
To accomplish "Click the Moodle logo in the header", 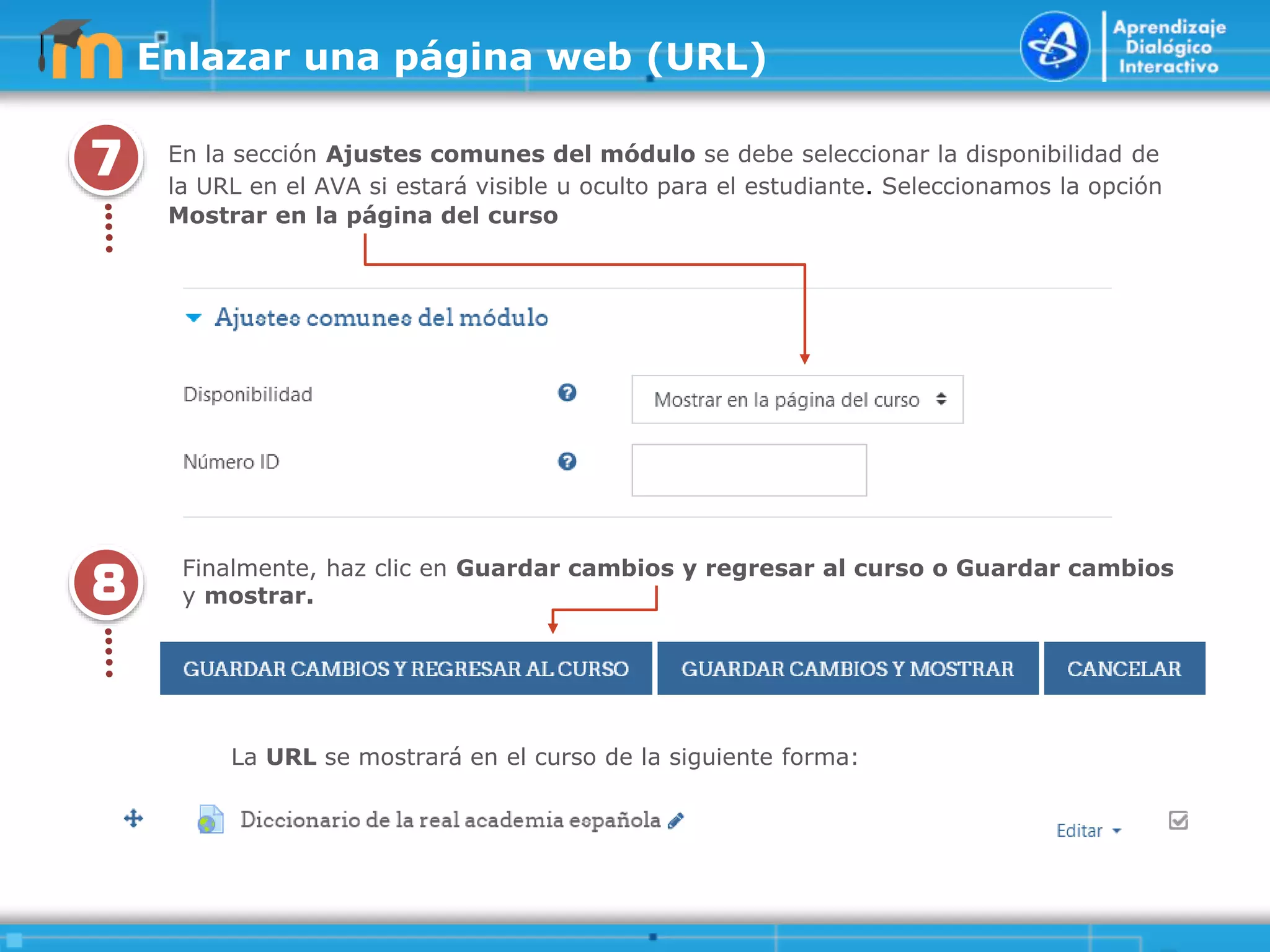I will 80,49.
